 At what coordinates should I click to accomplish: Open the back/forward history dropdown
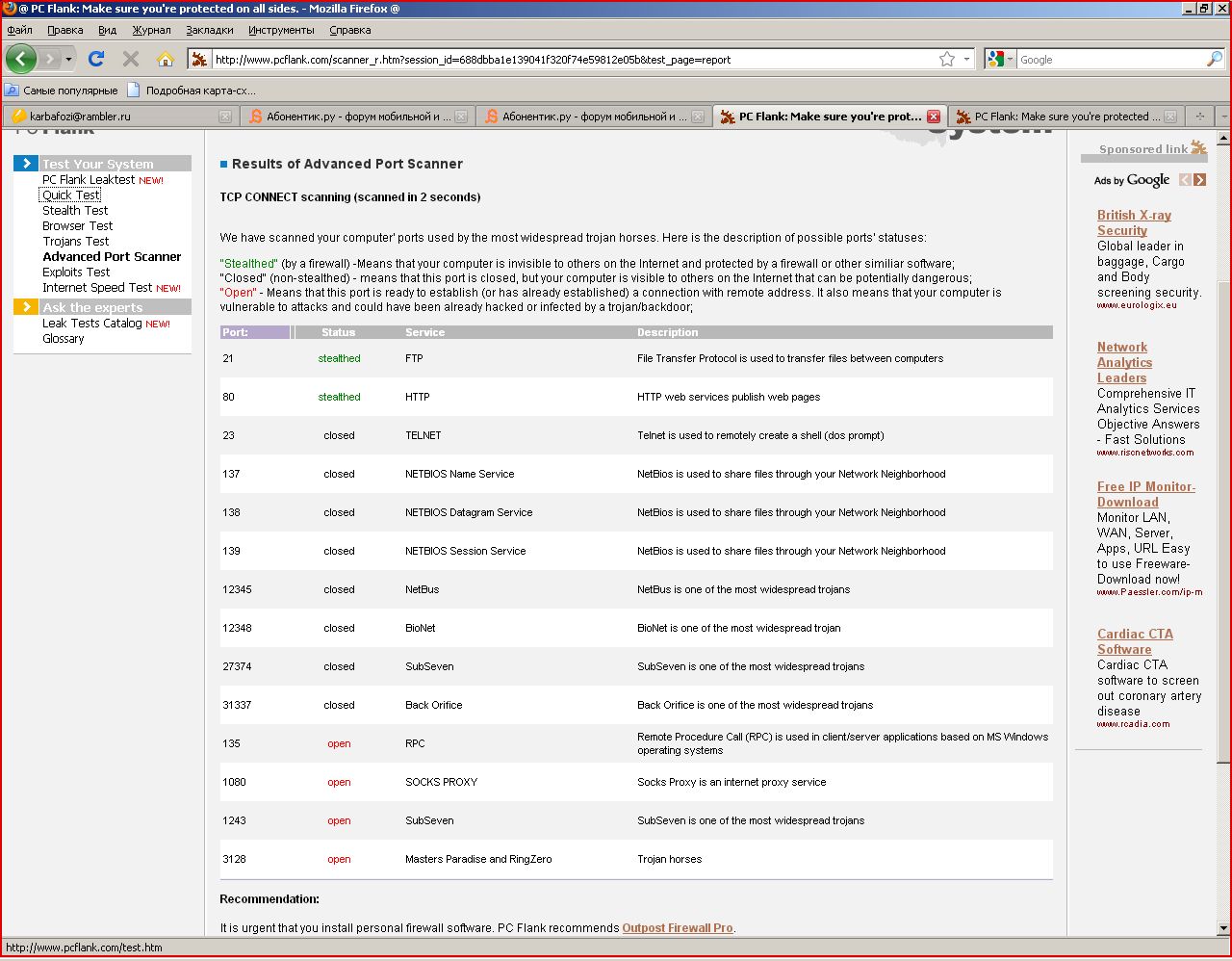point(68,59)
